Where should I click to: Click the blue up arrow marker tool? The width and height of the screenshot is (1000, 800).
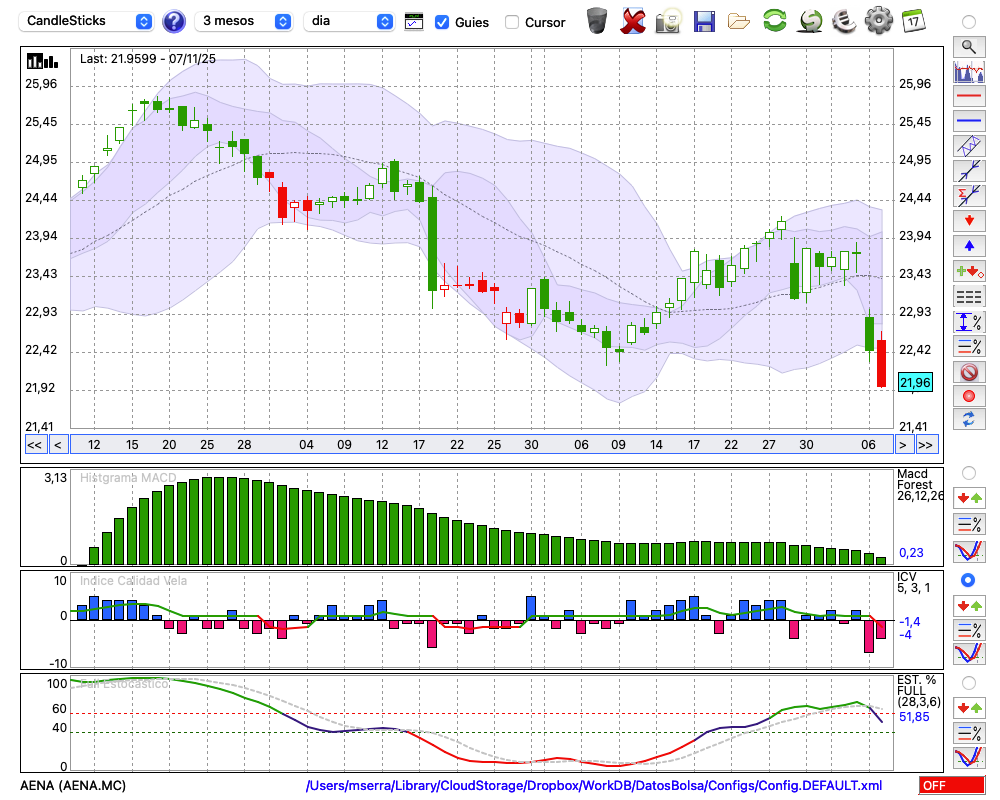(968, 245)
